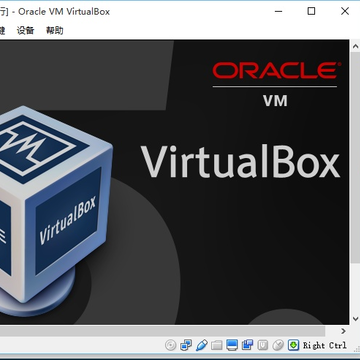Open the 帮助 menu
Screen dimensions: 360x360
click(x=55, y=31)
